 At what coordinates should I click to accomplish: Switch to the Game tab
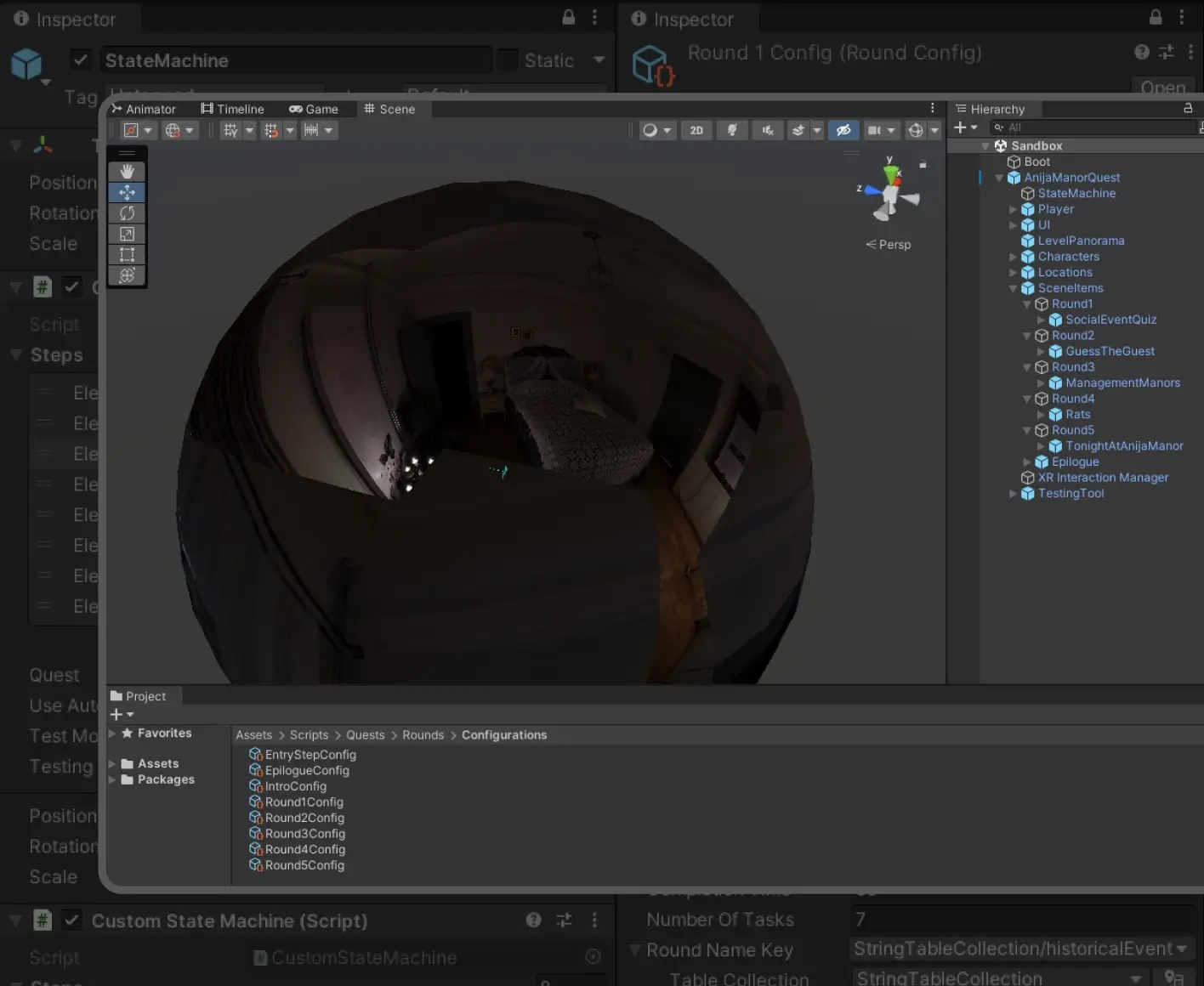(314, 109)
